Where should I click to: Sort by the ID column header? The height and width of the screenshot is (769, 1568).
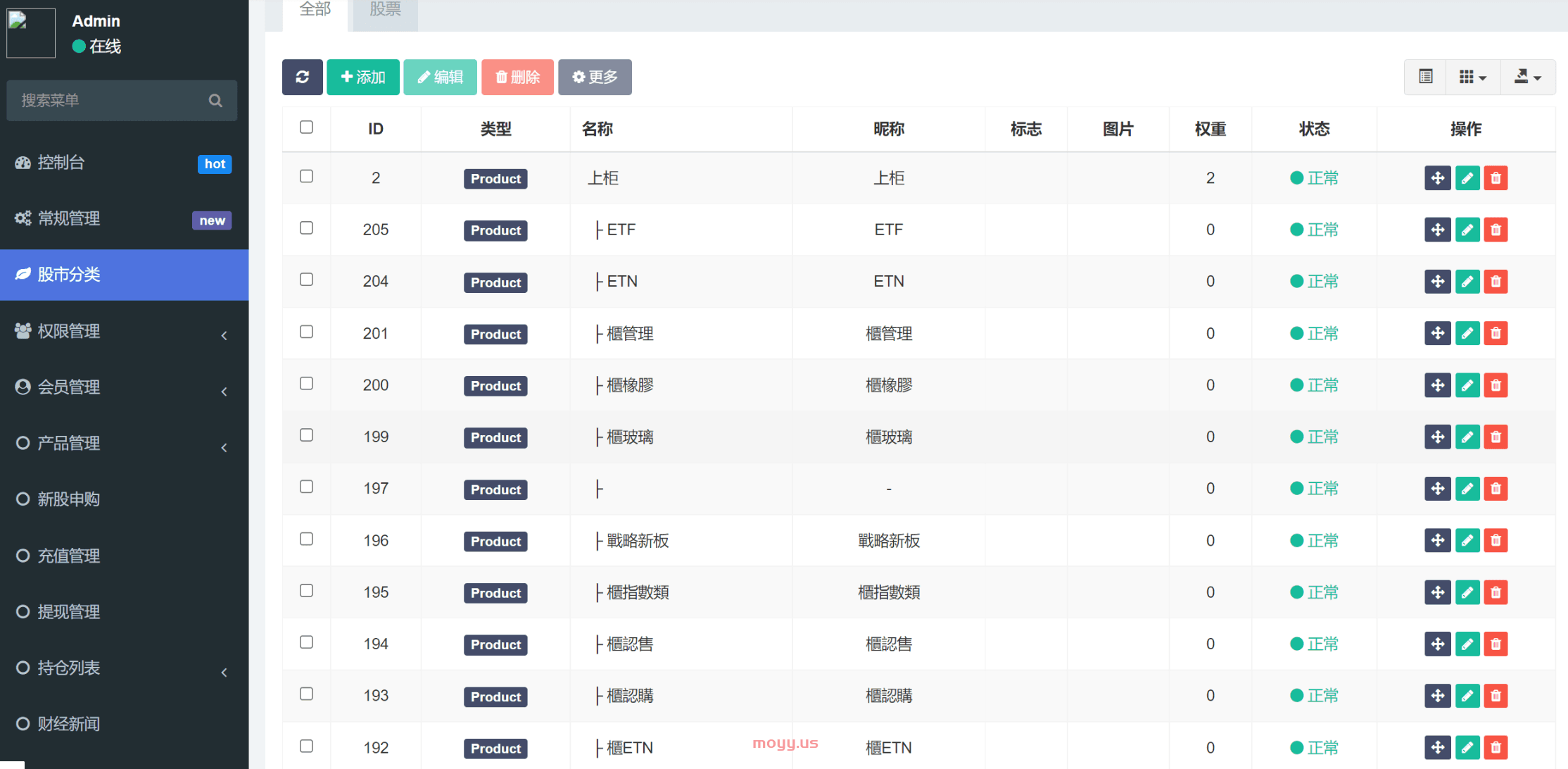point(376,129)
